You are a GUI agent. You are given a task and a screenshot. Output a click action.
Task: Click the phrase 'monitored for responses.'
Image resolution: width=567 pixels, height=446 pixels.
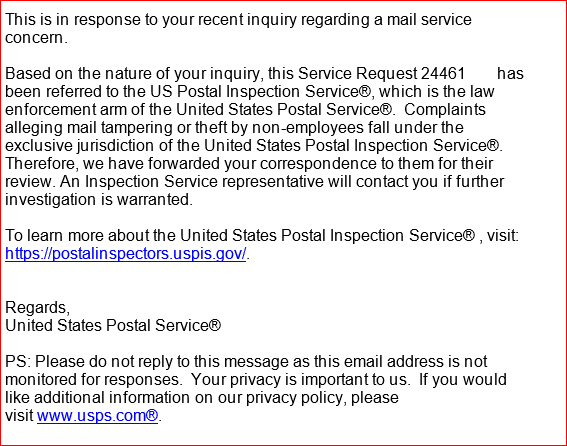tap(94, 380)
